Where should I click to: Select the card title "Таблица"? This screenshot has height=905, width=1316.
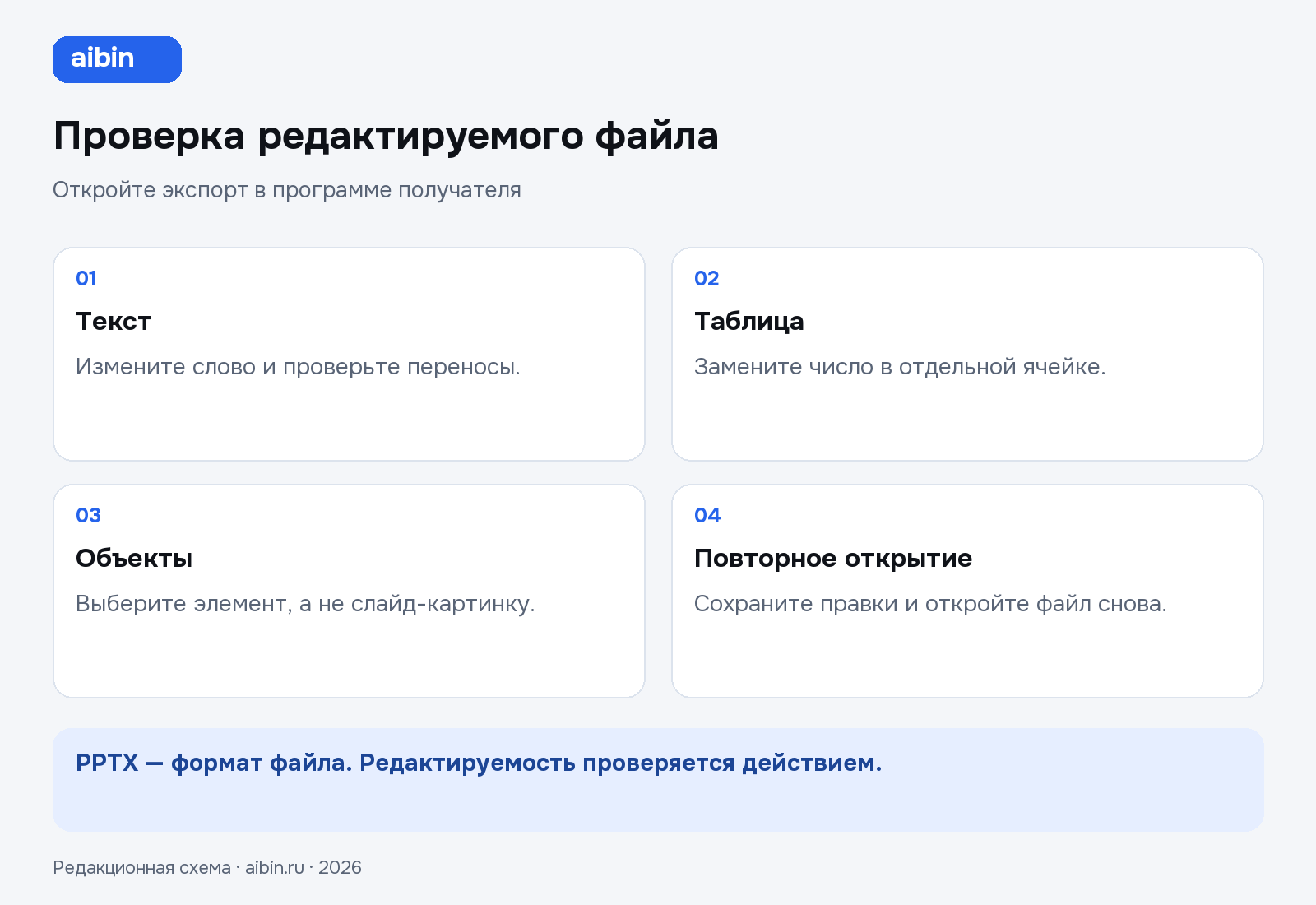(x=749, y=321)
